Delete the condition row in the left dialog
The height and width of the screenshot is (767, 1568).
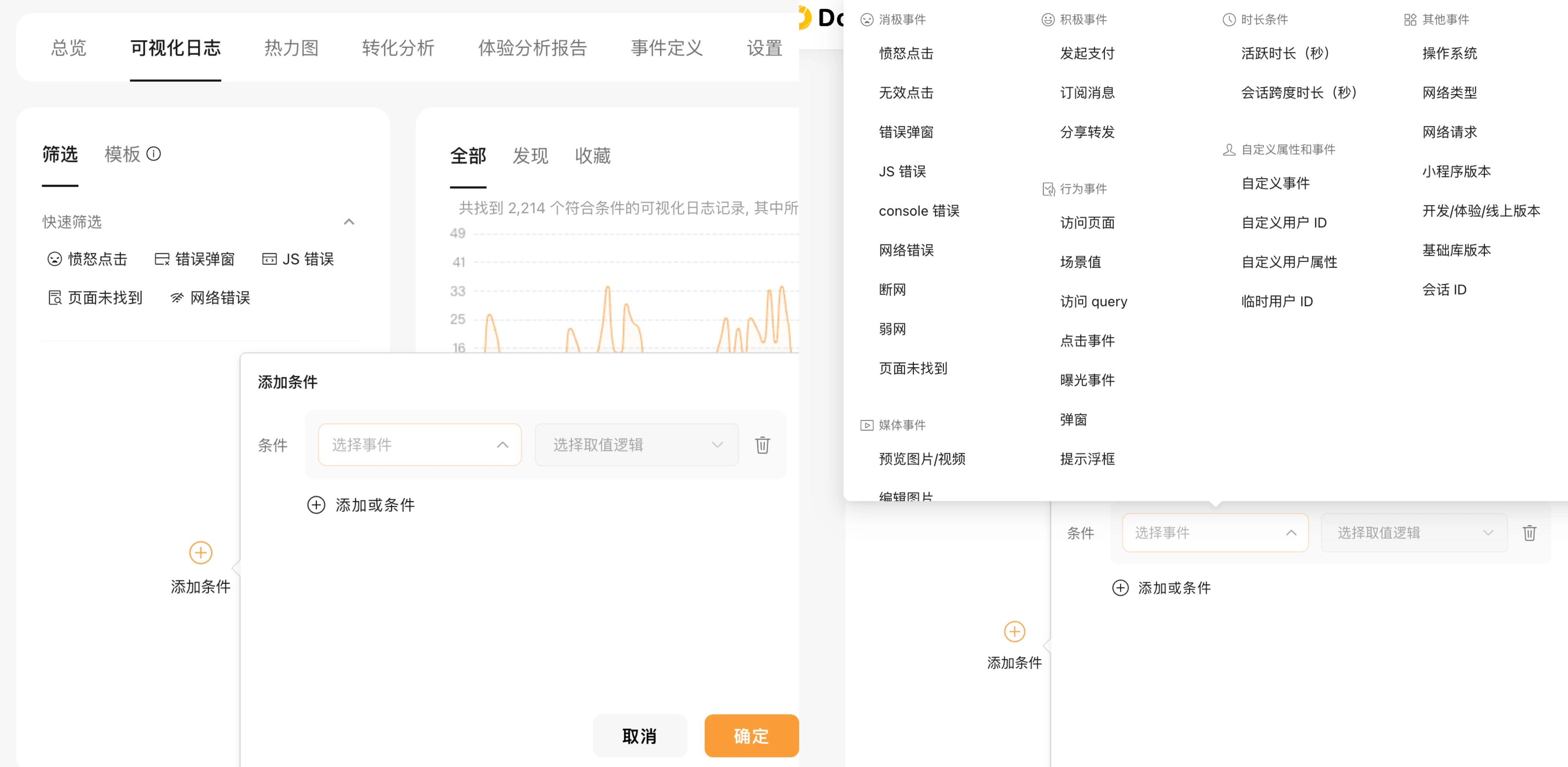(x=762, y=445)
